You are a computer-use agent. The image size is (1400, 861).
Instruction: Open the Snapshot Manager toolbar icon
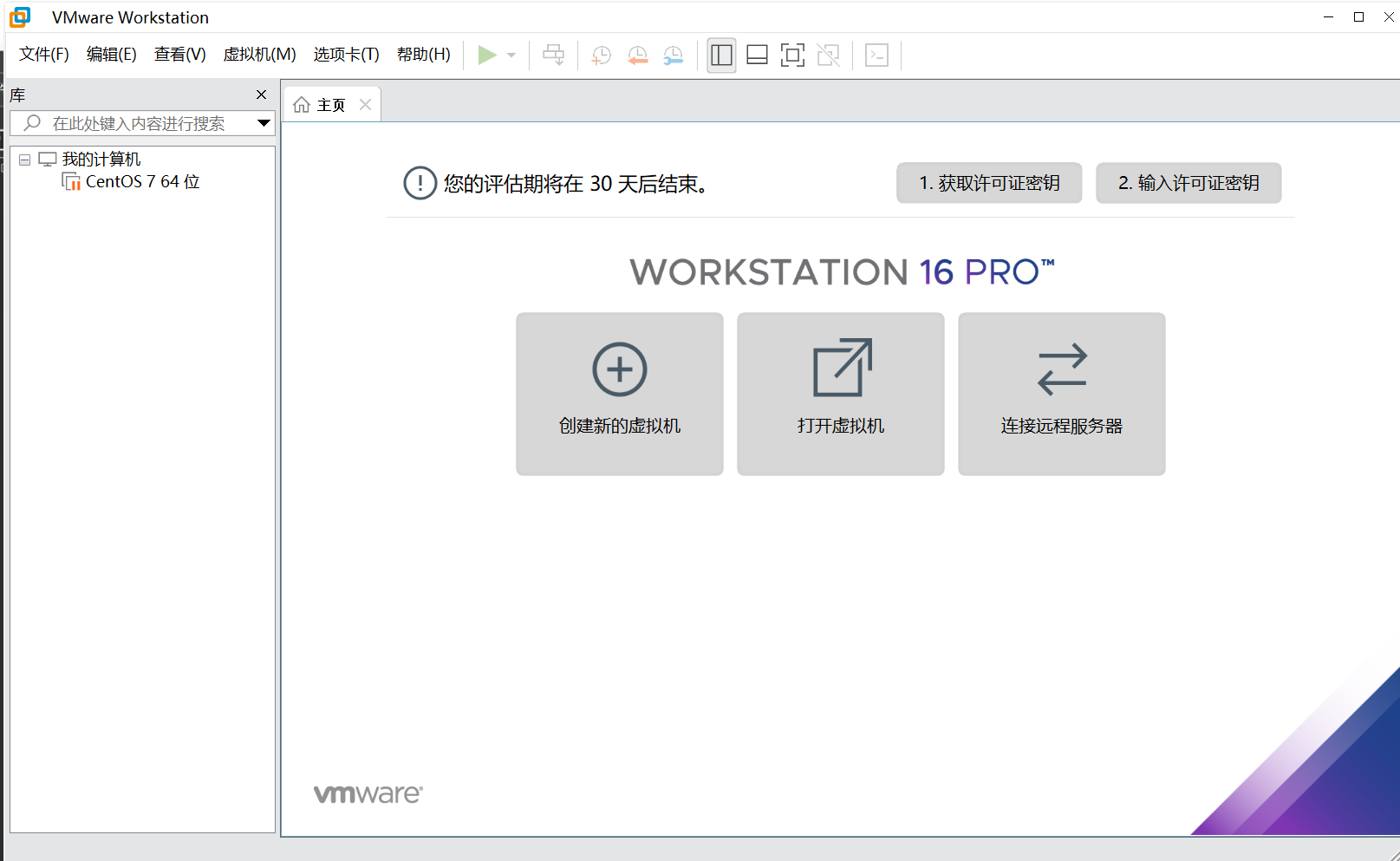pyautogui.click(x=674, y=55)
